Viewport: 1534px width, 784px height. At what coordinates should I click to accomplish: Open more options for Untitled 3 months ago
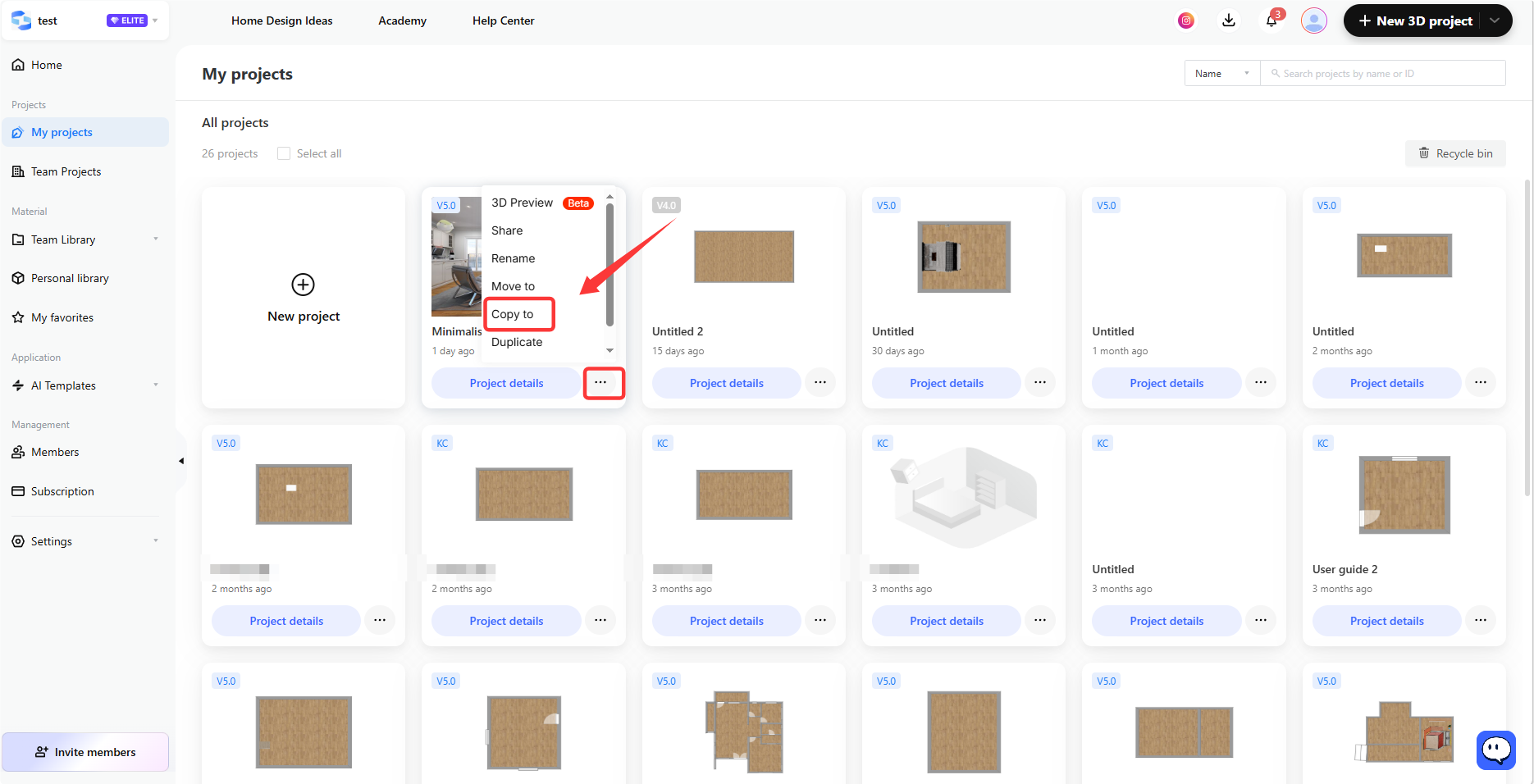[1261, 621]
